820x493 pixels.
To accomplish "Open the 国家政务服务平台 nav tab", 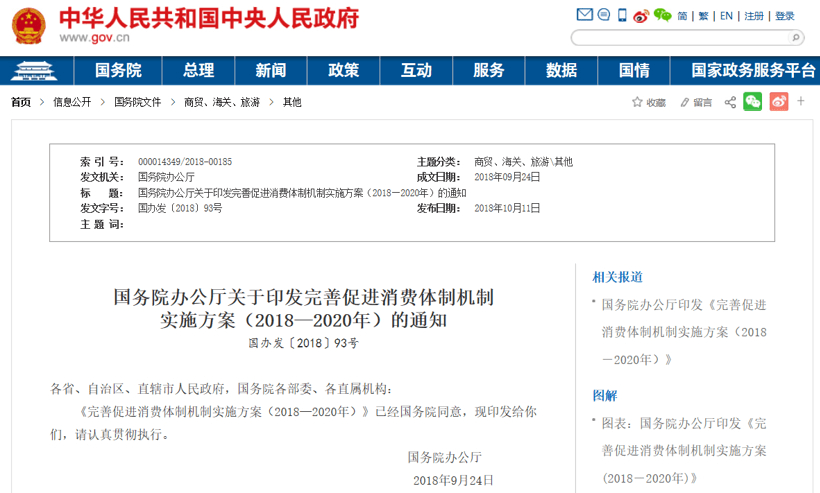I will click(x=753, y=71).
